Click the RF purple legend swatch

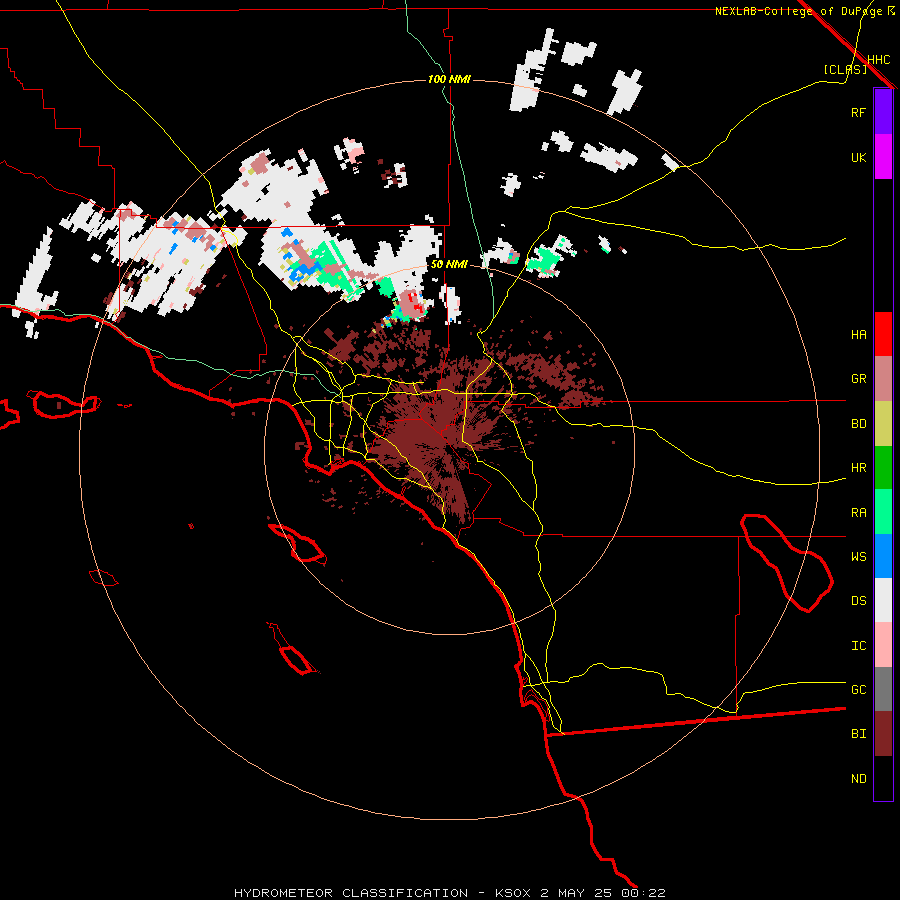point(883,112)
